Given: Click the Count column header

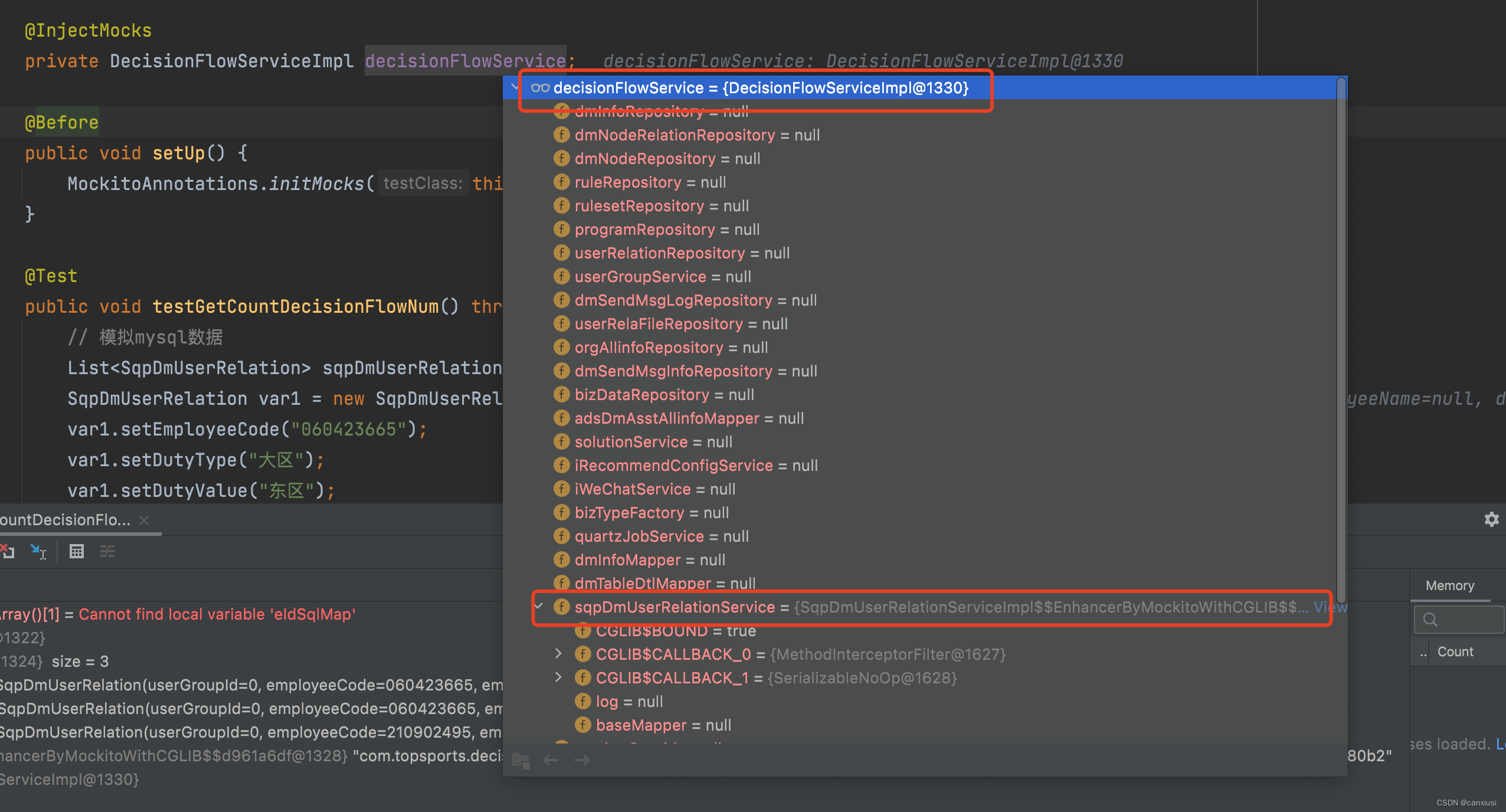Looking at the screenshot, I should click(x=1455, y=651).
